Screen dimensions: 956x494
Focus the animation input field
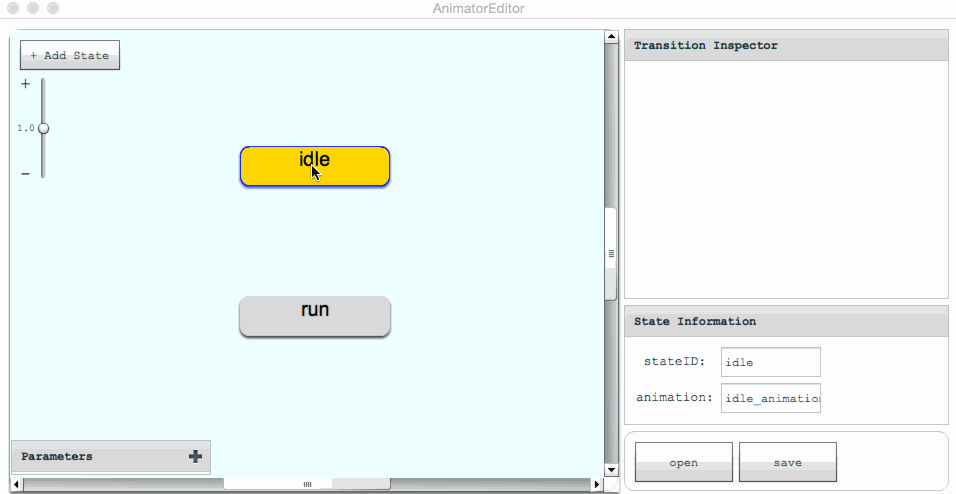(770, 398)
